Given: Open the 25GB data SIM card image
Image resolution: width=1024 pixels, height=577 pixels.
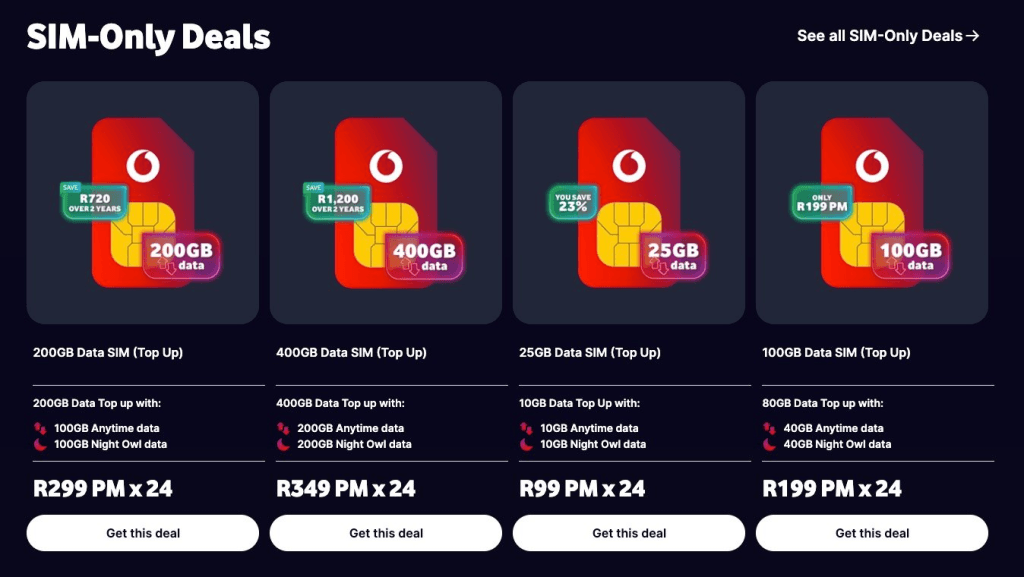Looking at the screenshot, I should 629,202.
